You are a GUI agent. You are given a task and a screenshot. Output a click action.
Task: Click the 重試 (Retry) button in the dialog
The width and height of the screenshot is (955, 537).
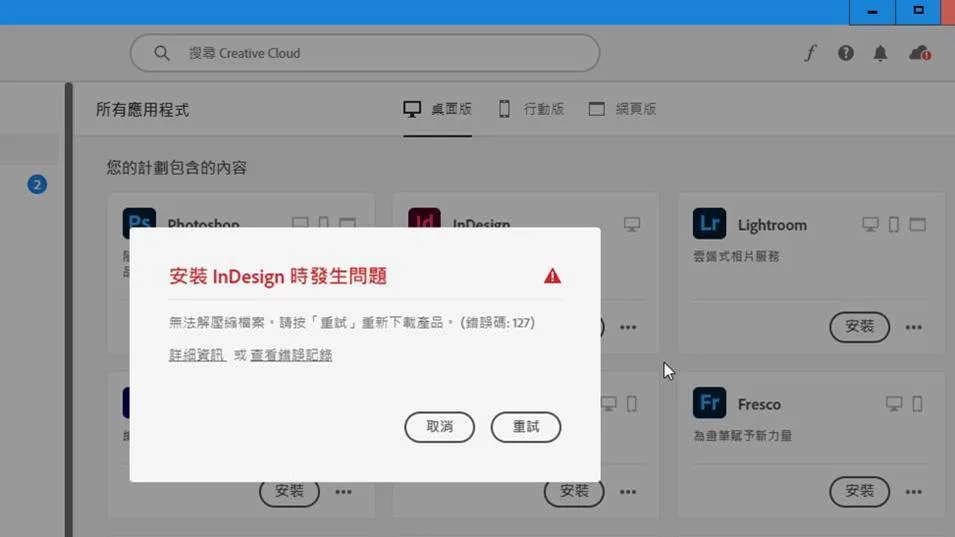[526, 427]
